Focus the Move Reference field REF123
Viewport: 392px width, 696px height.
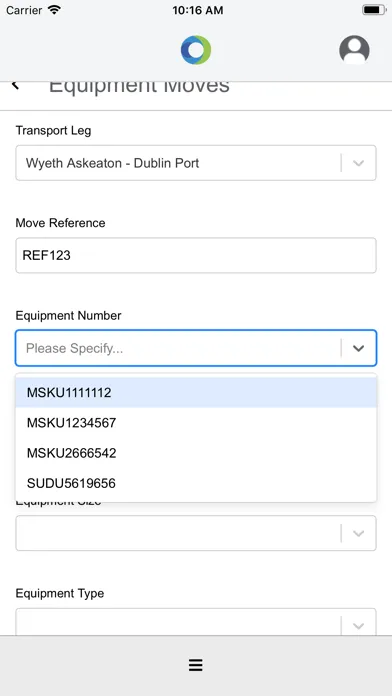click(196, 255)
